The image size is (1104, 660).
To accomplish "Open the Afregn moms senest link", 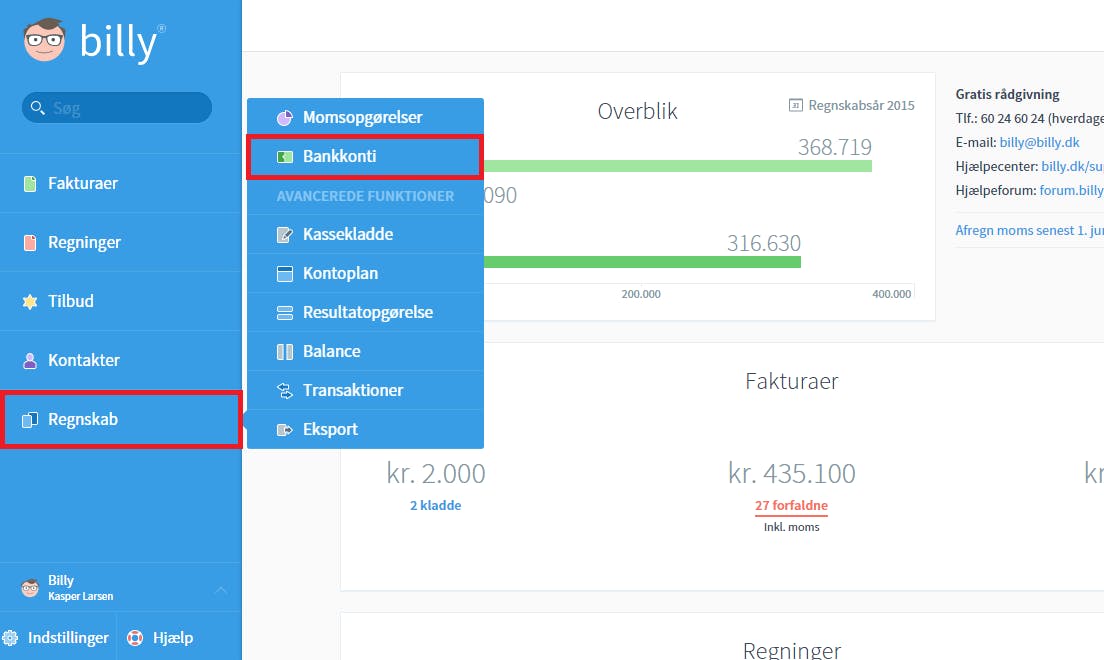I will (1029, 230).
